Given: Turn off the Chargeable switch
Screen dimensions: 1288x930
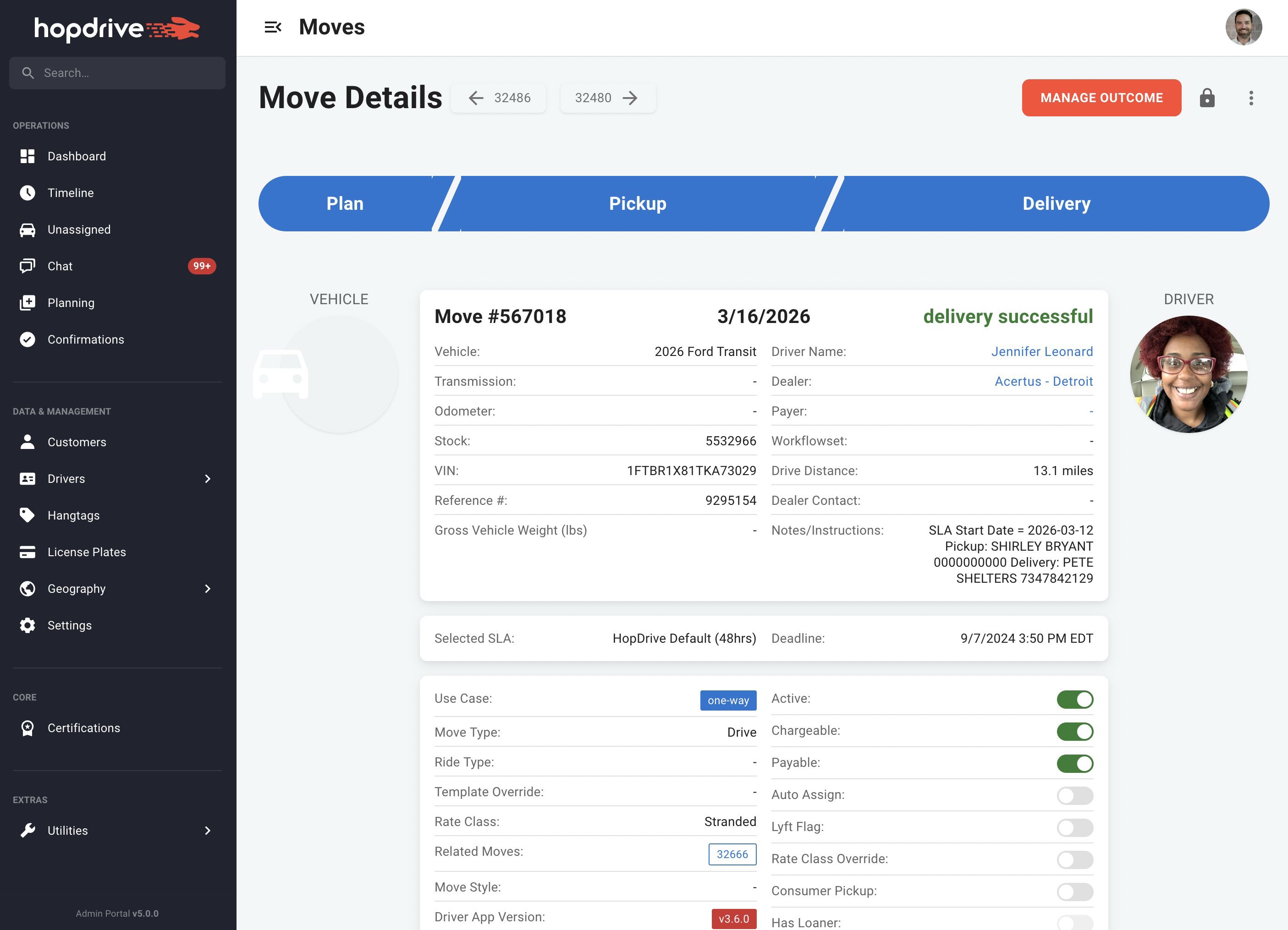Looking at the screenshot, I should [x=1074, y=731].
